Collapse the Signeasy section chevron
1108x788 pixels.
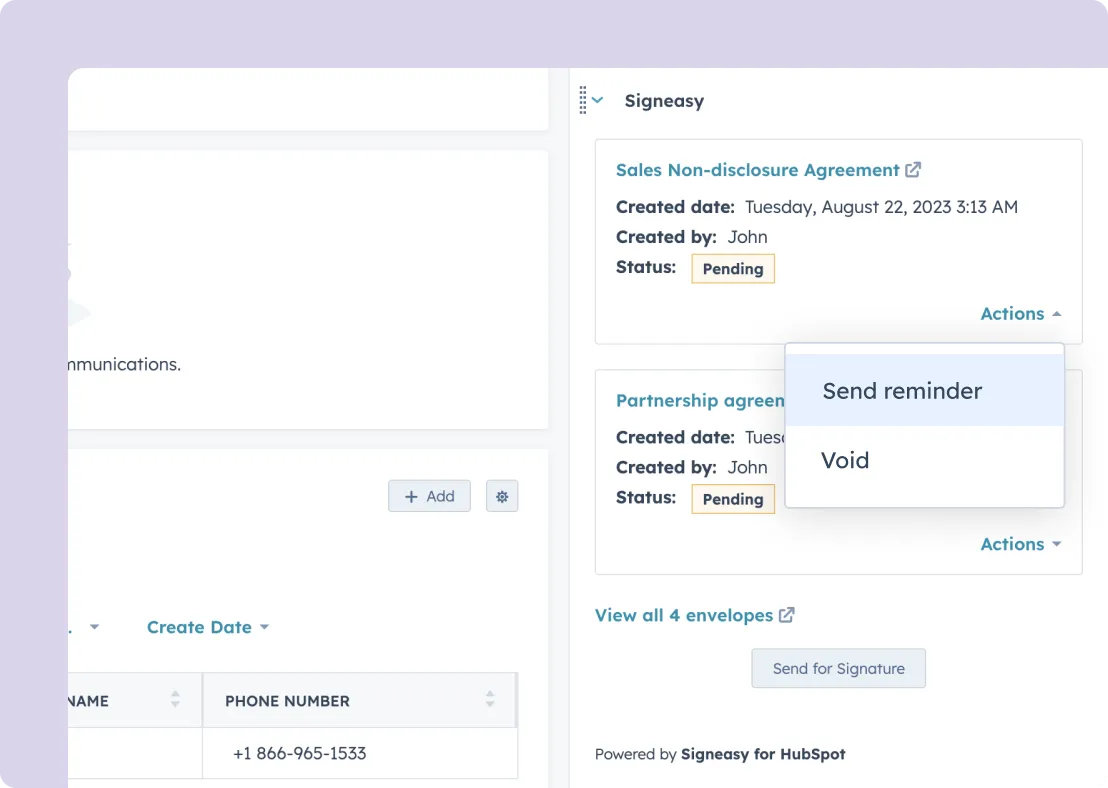click(598, 100)
